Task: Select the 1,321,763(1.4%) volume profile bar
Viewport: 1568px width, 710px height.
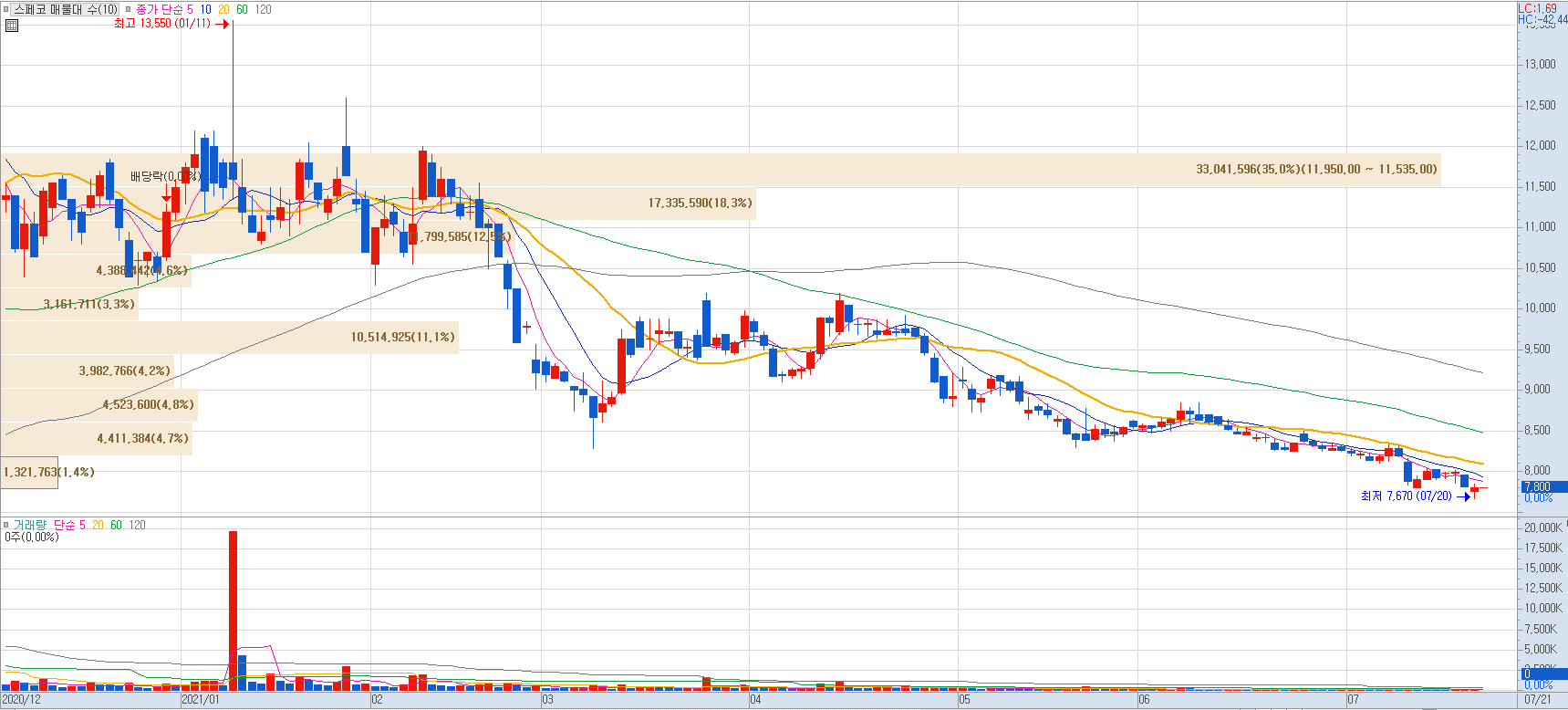Action: (x=29, y=473)
